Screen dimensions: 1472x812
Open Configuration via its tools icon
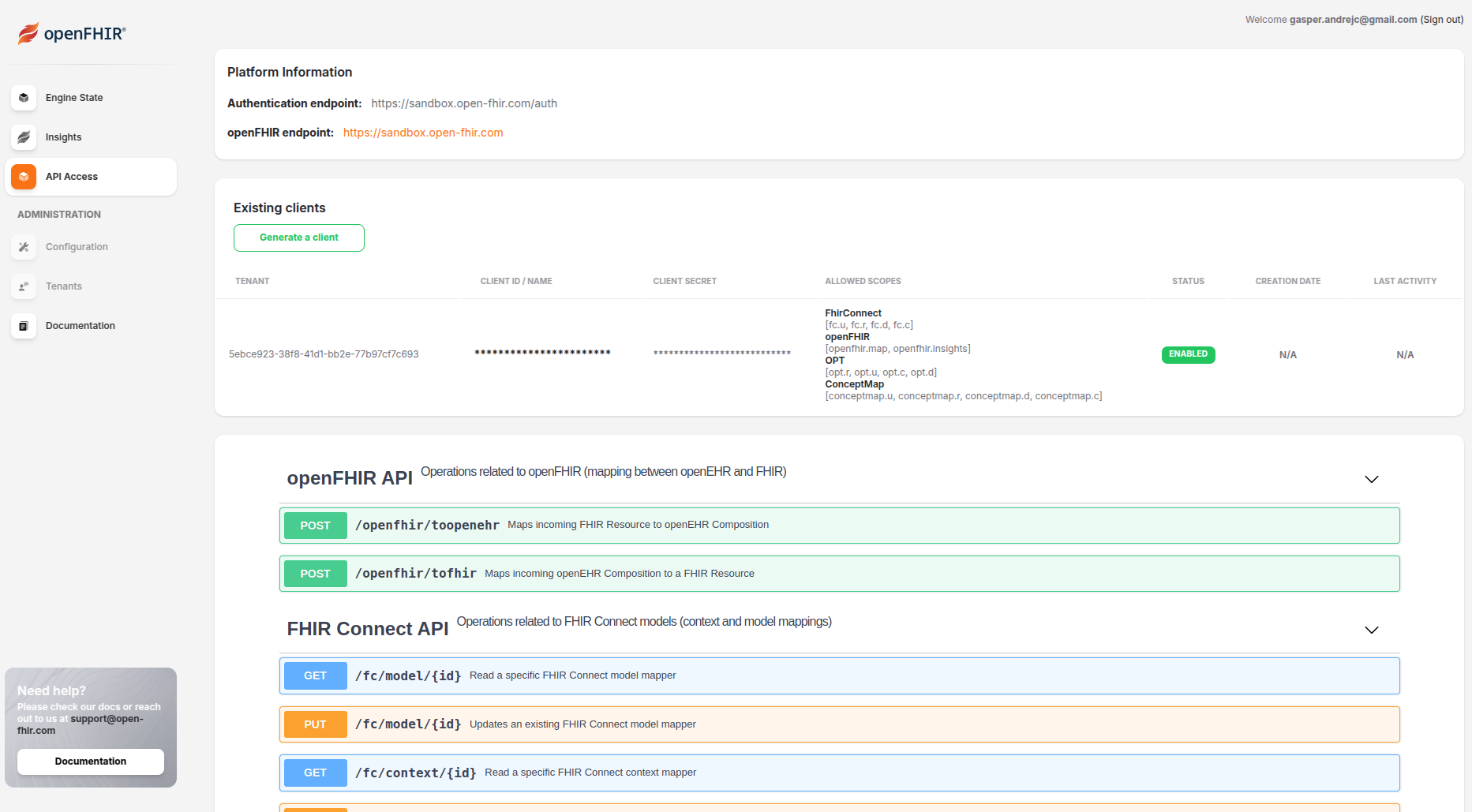tap(24, 247)
